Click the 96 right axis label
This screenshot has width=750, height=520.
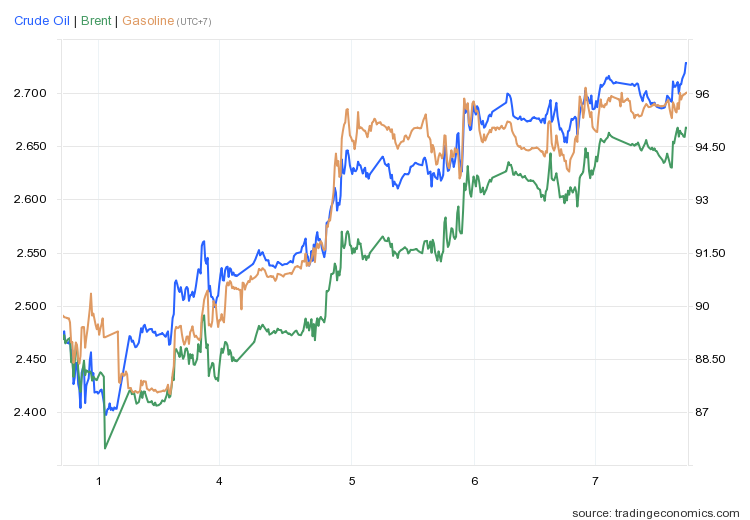pos(702,94)
